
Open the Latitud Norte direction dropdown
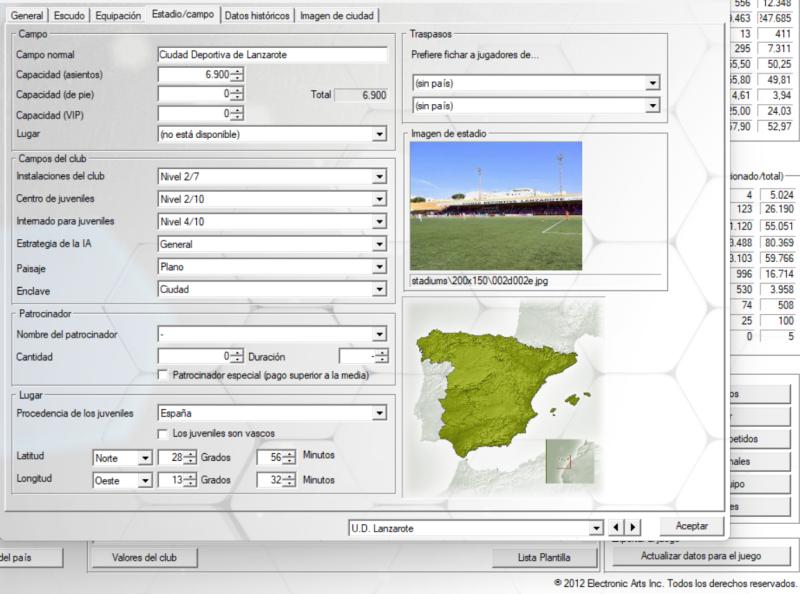click(x=145, y=458)
